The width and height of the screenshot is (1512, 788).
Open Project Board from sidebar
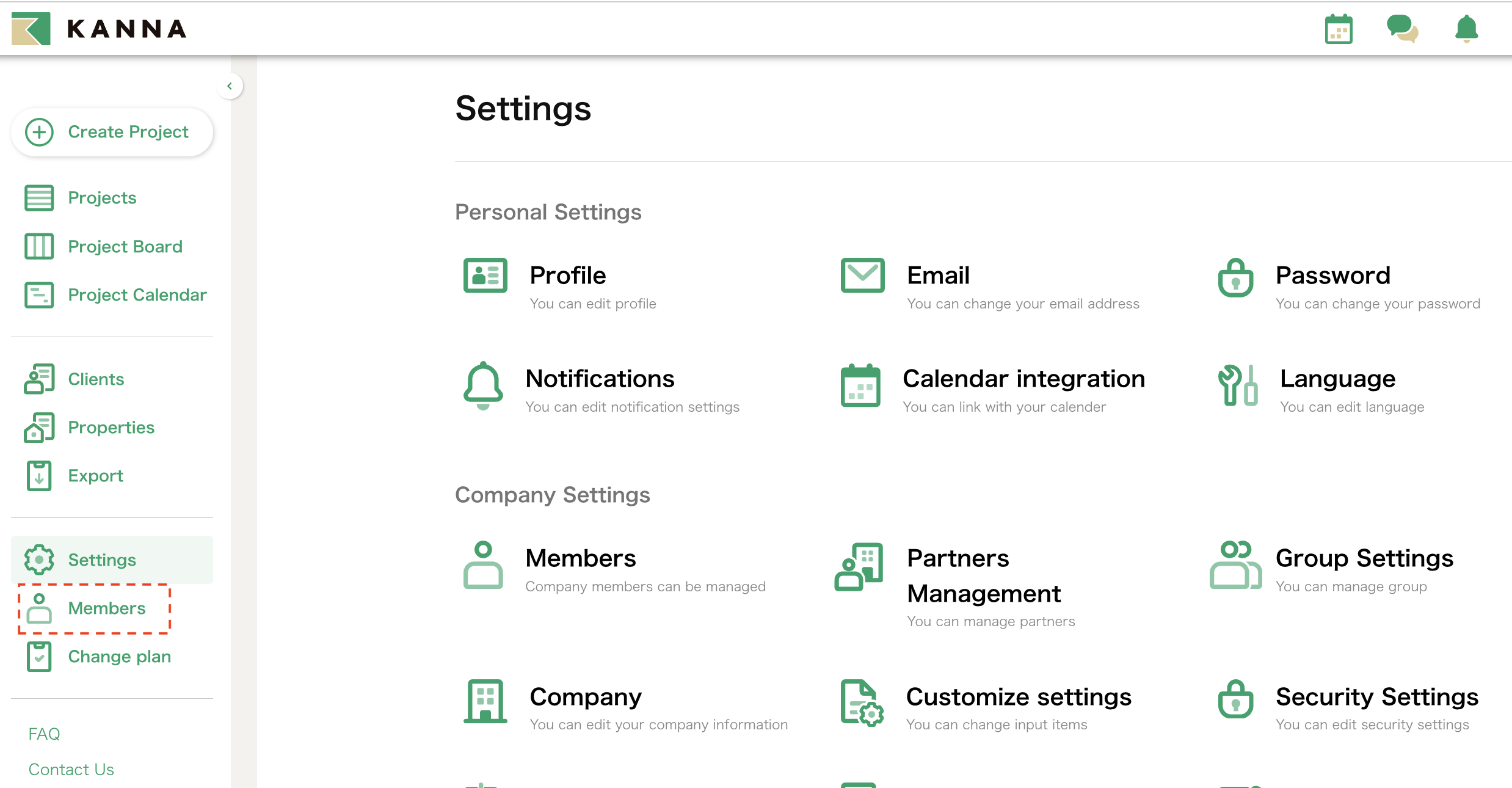(x=125, y=247)
